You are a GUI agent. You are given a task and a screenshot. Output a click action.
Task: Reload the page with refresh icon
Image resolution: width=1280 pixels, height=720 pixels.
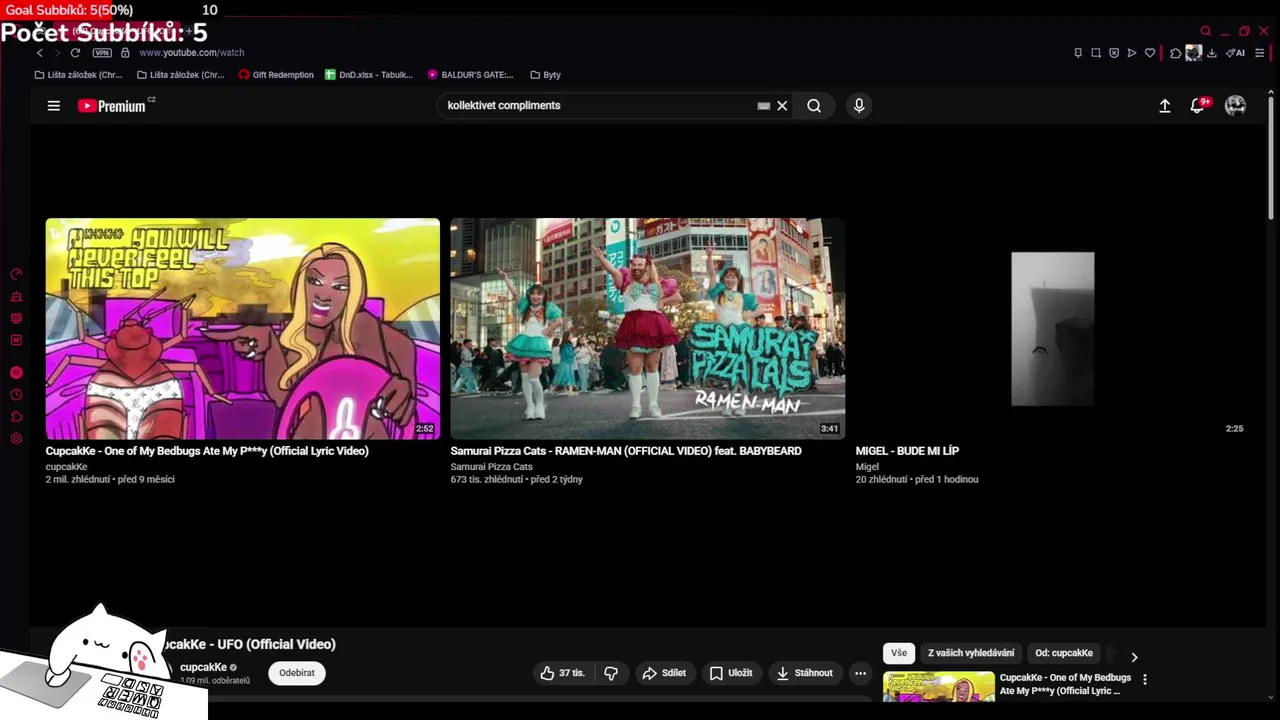pos(75,53)
